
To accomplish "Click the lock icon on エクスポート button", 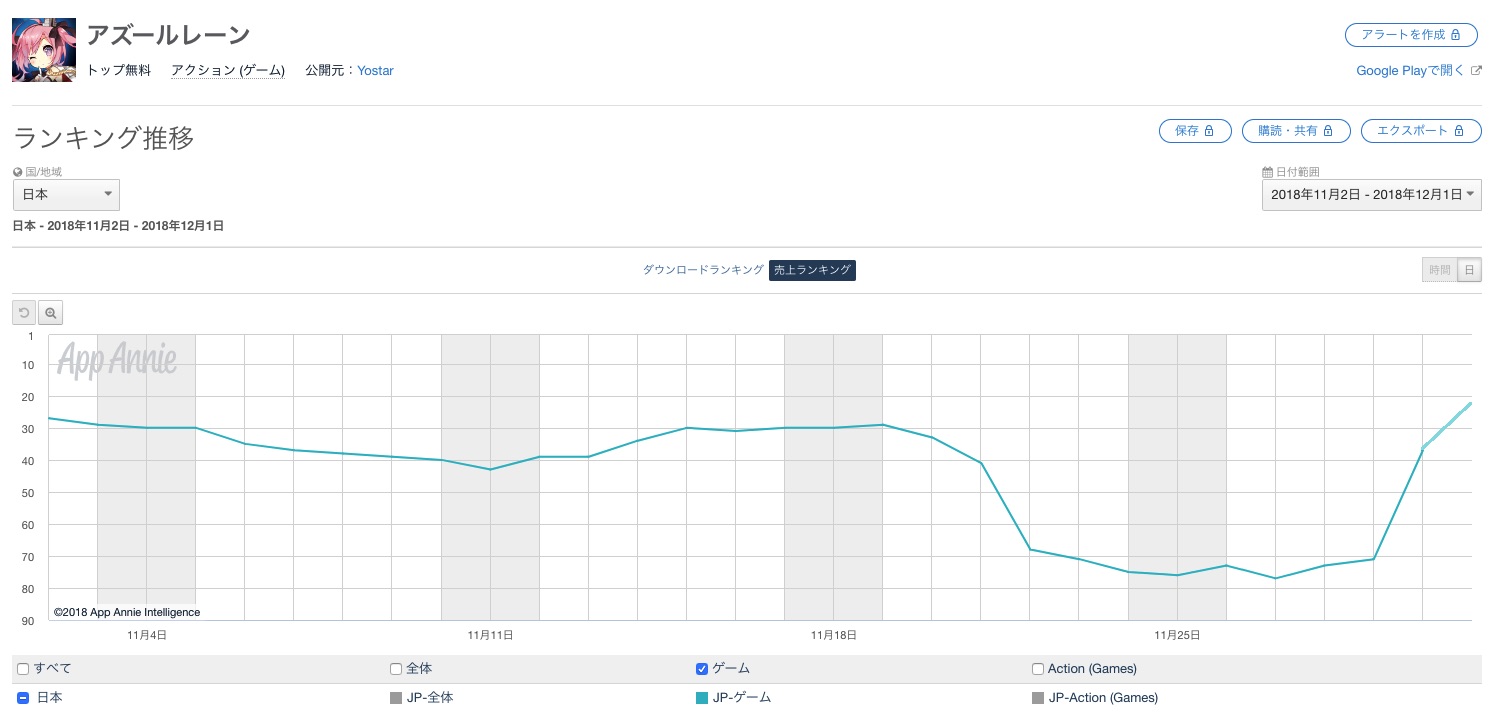I will [x=1460, y=131].
